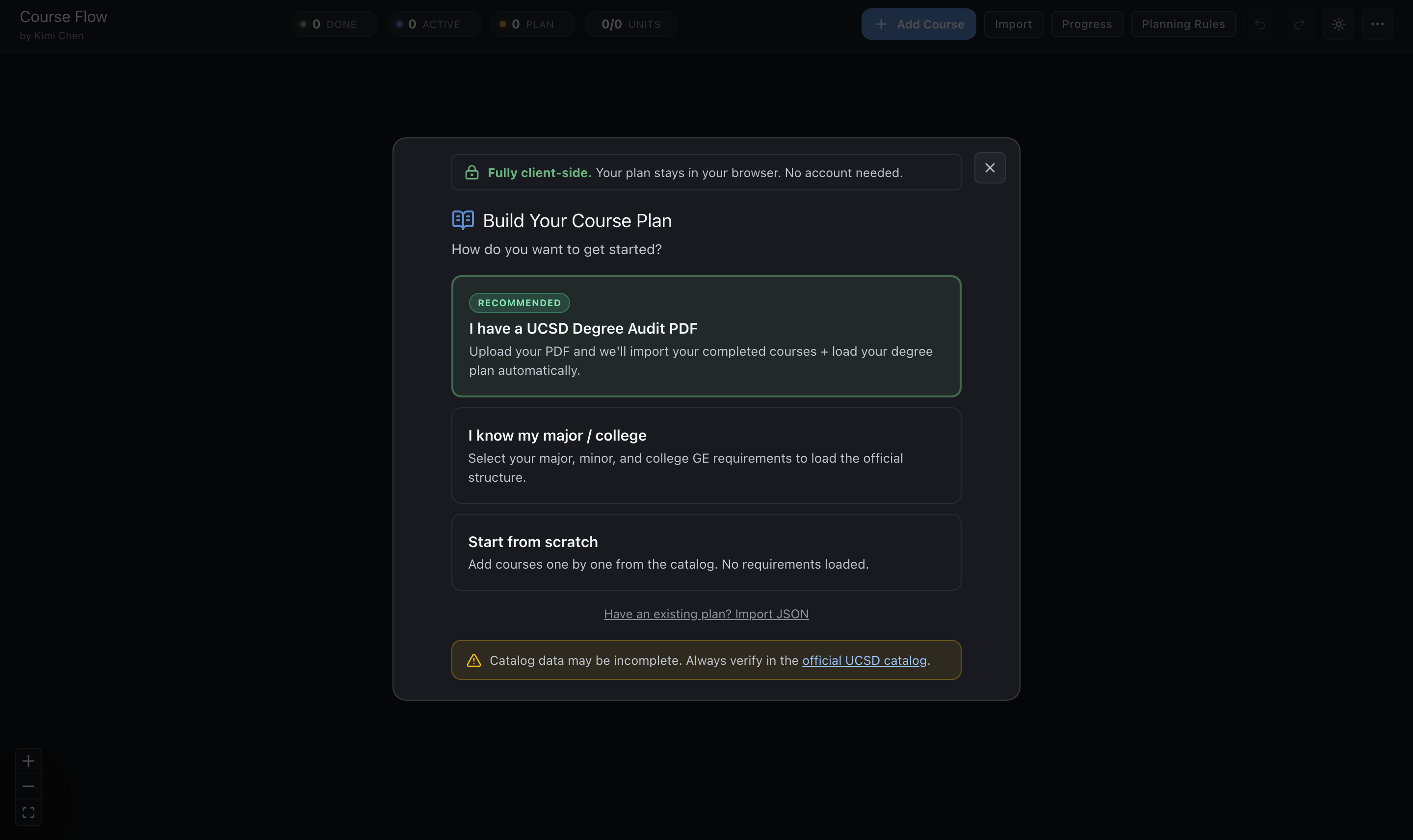Click the fit-to-view fullscreen icon
Screen dimensions: 1413x840
(x=28, y=812)
